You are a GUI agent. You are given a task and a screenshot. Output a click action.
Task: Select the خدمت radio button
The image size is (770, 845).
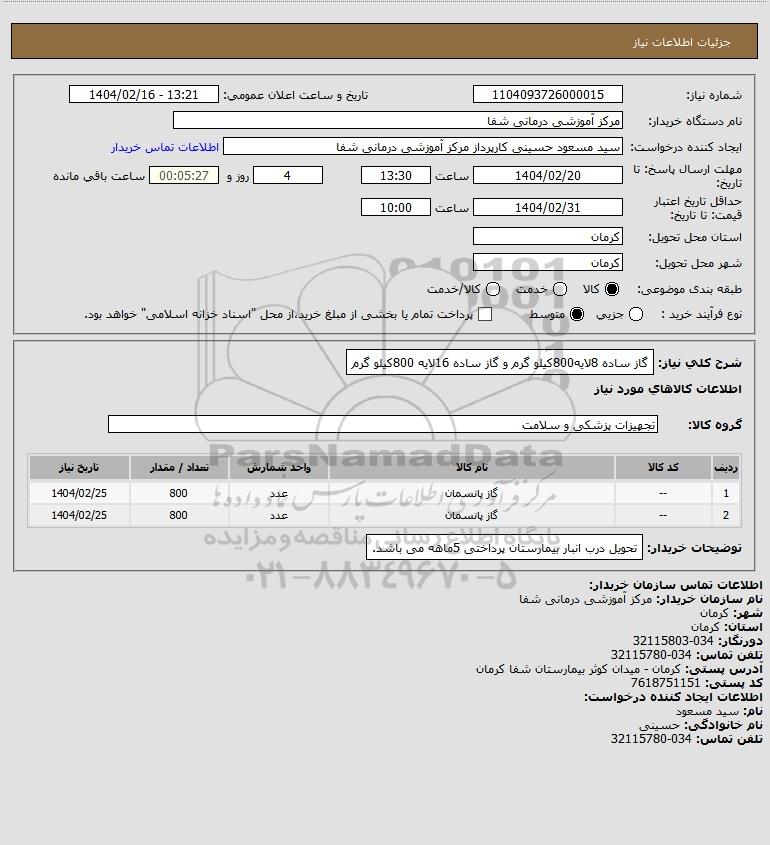(560, 289)
